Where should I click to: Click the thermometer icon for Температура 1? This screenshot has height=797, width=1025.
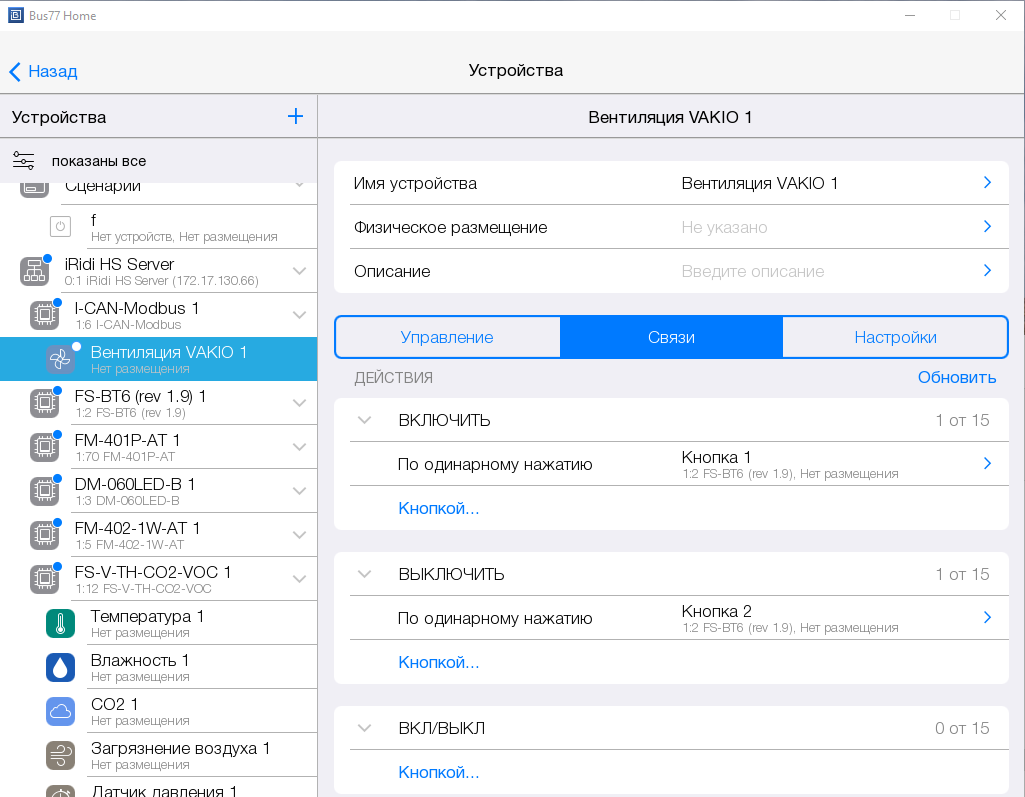coord(60,623)
